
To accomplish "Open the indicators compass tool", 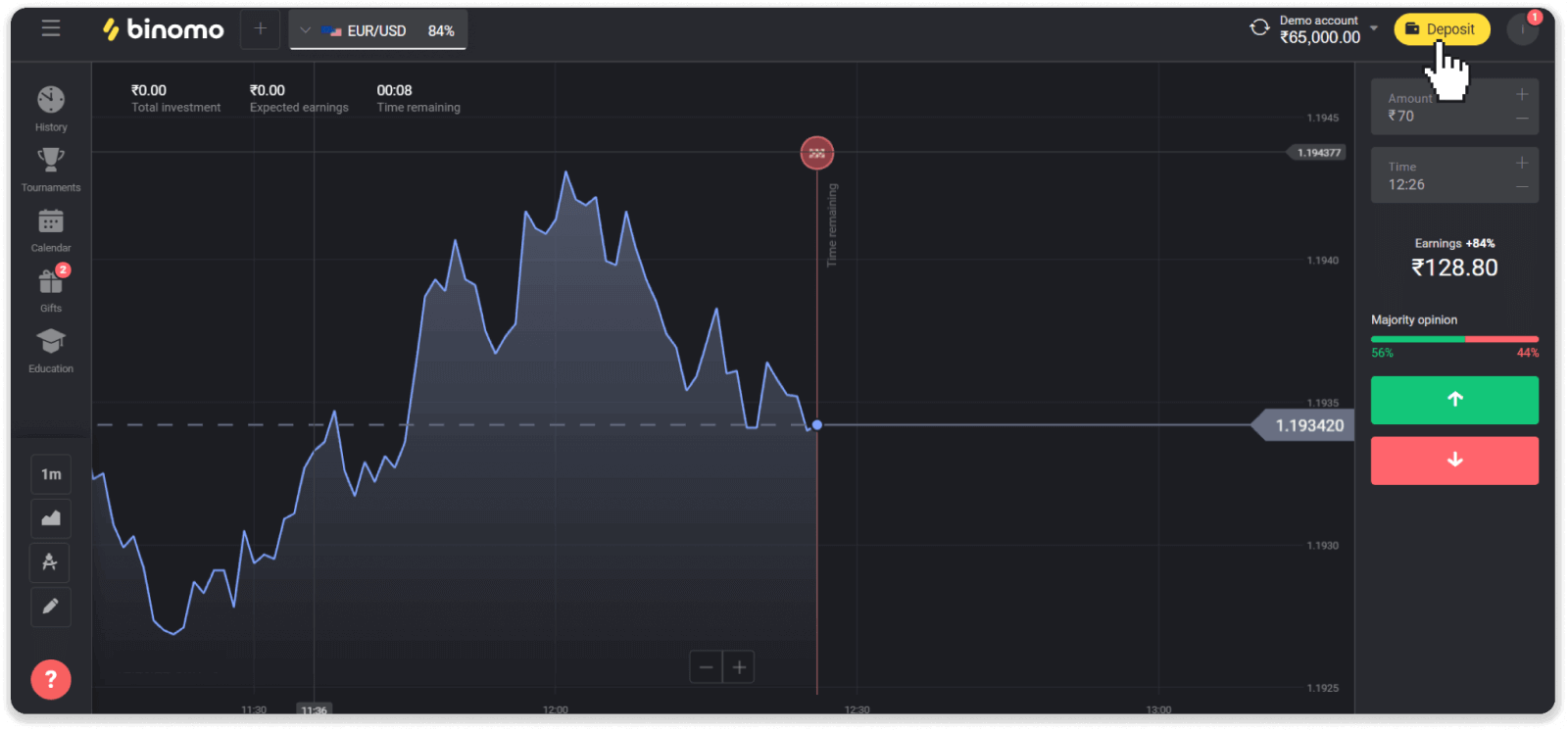I will tap(51, 562).
